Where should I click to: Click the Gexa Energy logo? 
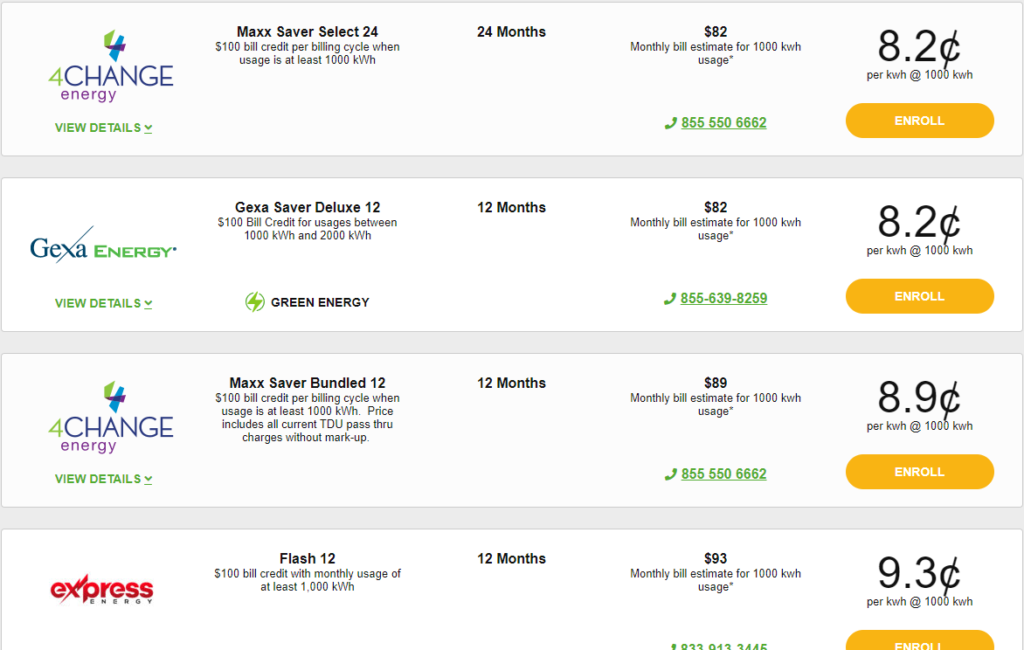pos(103,245)
